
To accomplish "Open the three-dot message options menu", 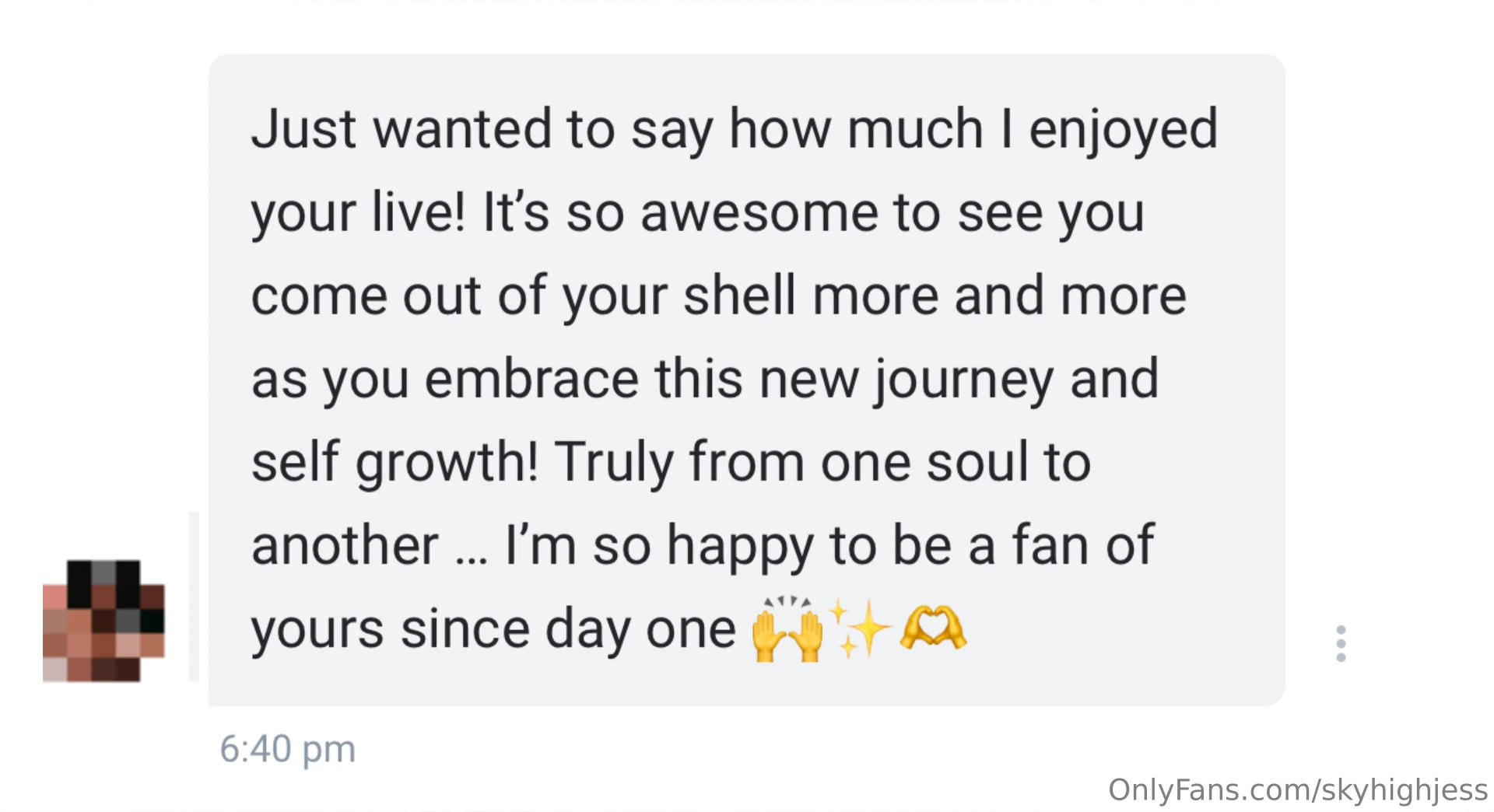I will pos(1341,643).
